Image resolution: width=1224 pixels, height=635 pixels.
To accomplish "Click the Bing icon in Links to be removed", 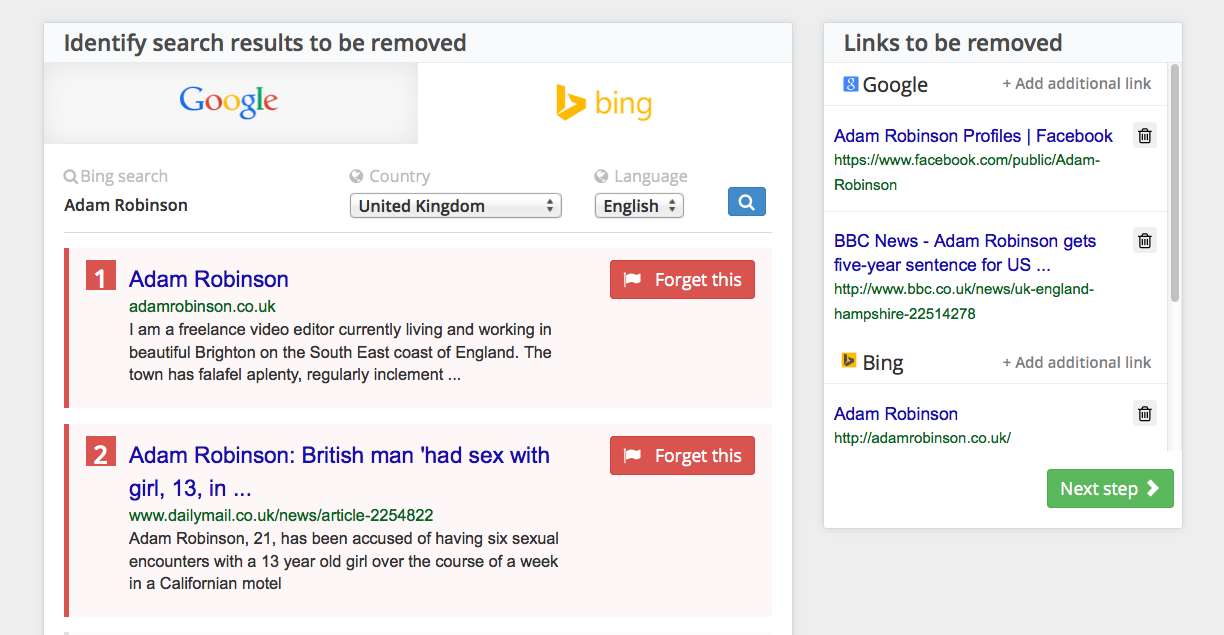I will (849, 361).
